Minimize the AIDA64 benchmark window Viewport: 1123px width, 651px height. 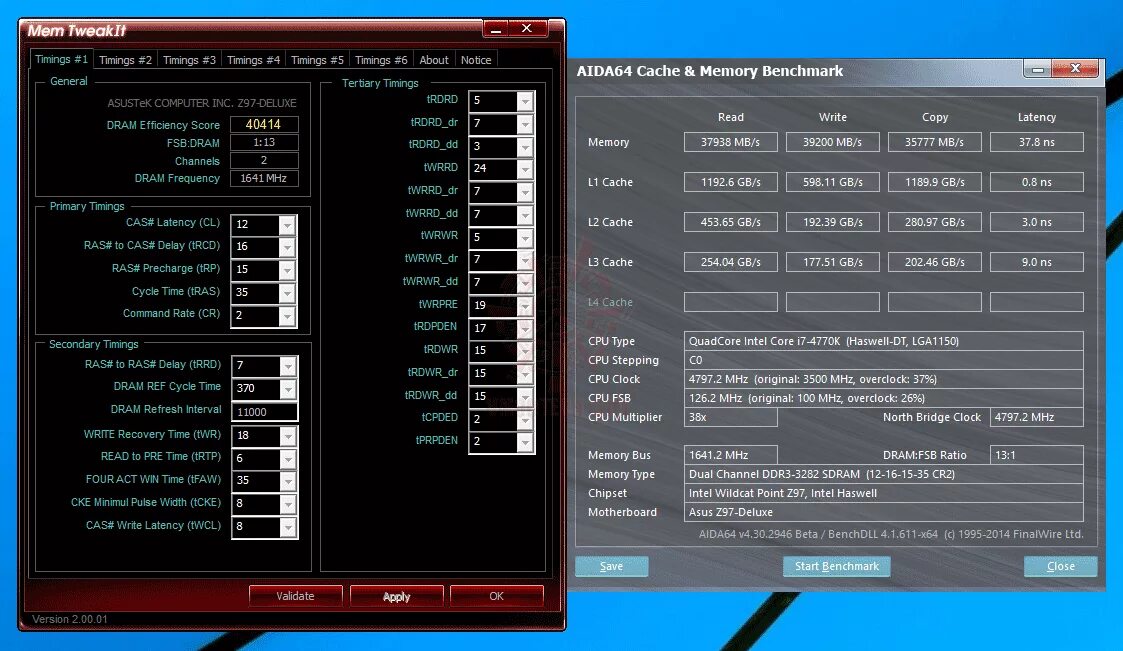[x=1037, y=69]
